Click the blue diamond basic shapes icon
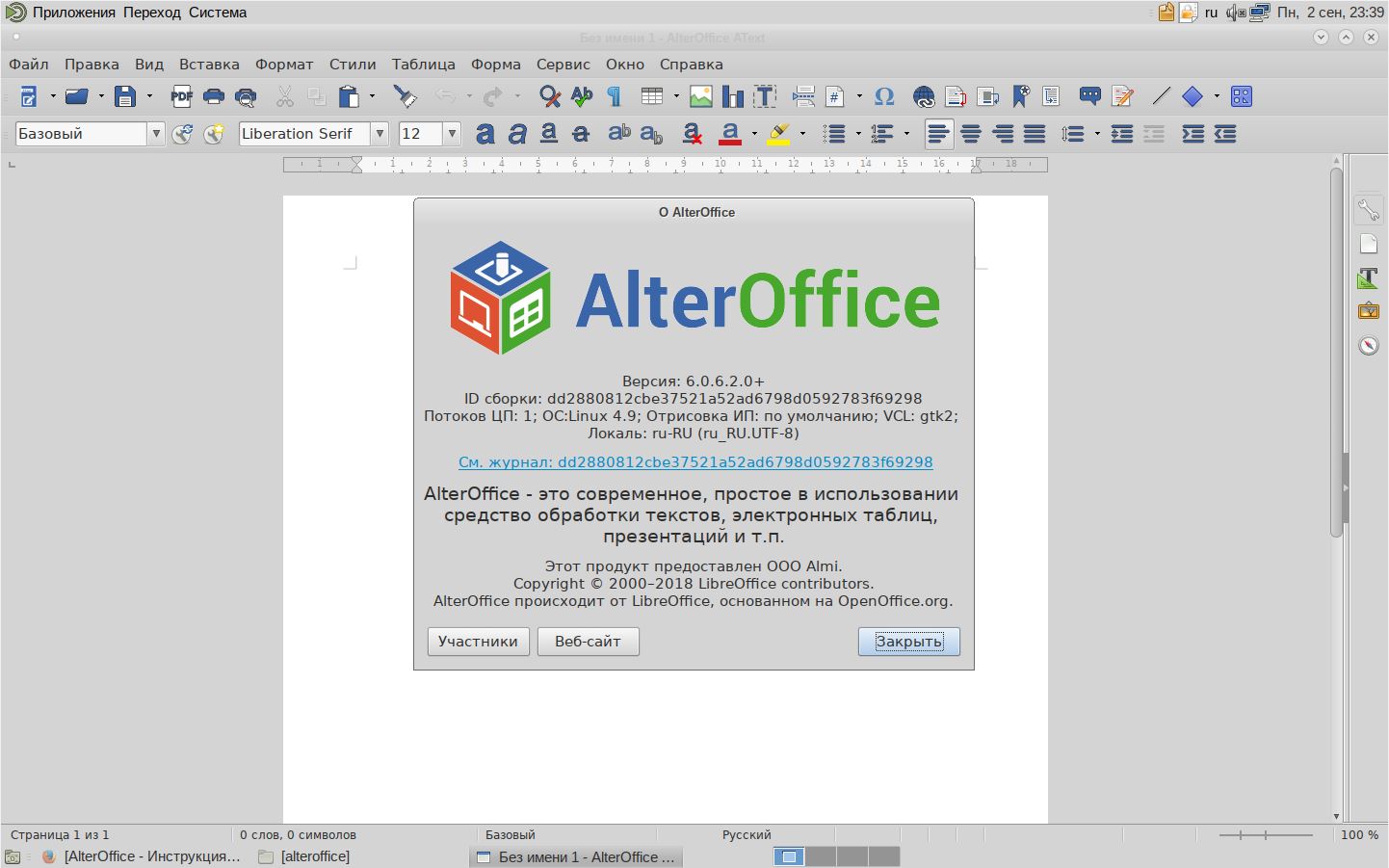This screenshot has width=1389, height=868. [1192, 96]
